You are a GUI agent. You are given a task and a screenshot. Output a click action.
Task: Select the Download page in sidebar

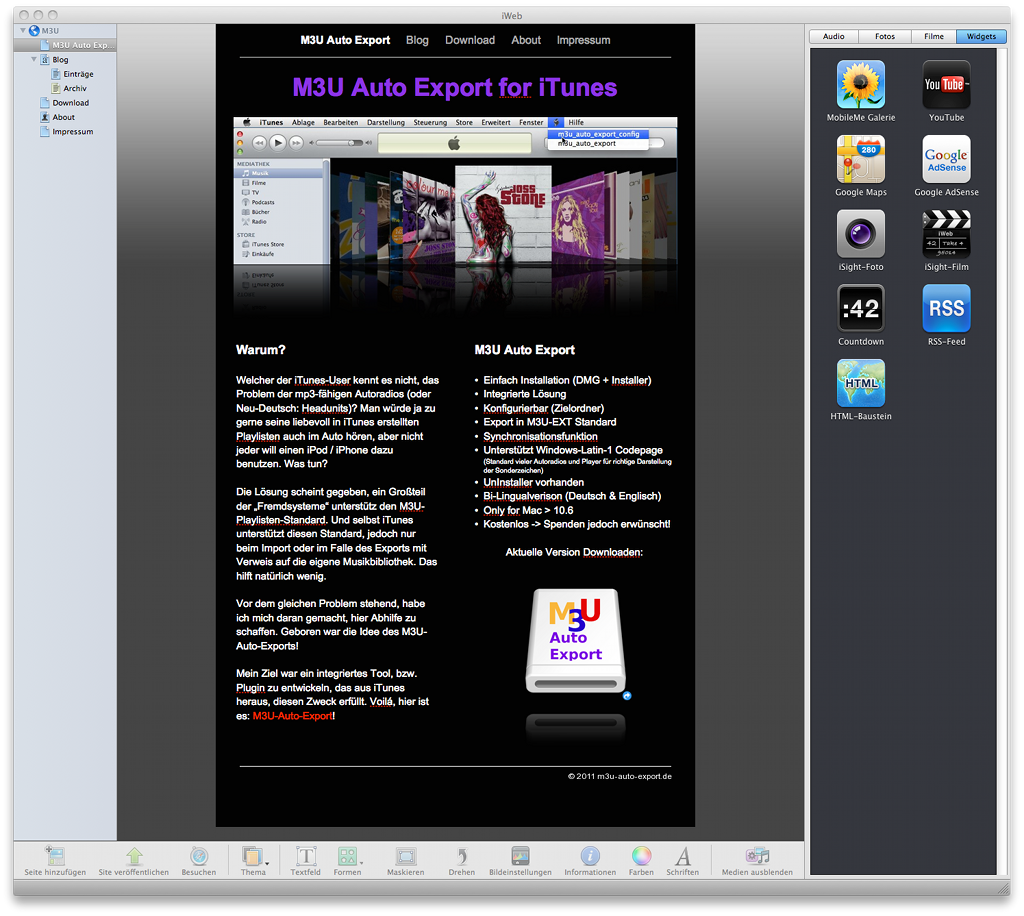point(65,103)
